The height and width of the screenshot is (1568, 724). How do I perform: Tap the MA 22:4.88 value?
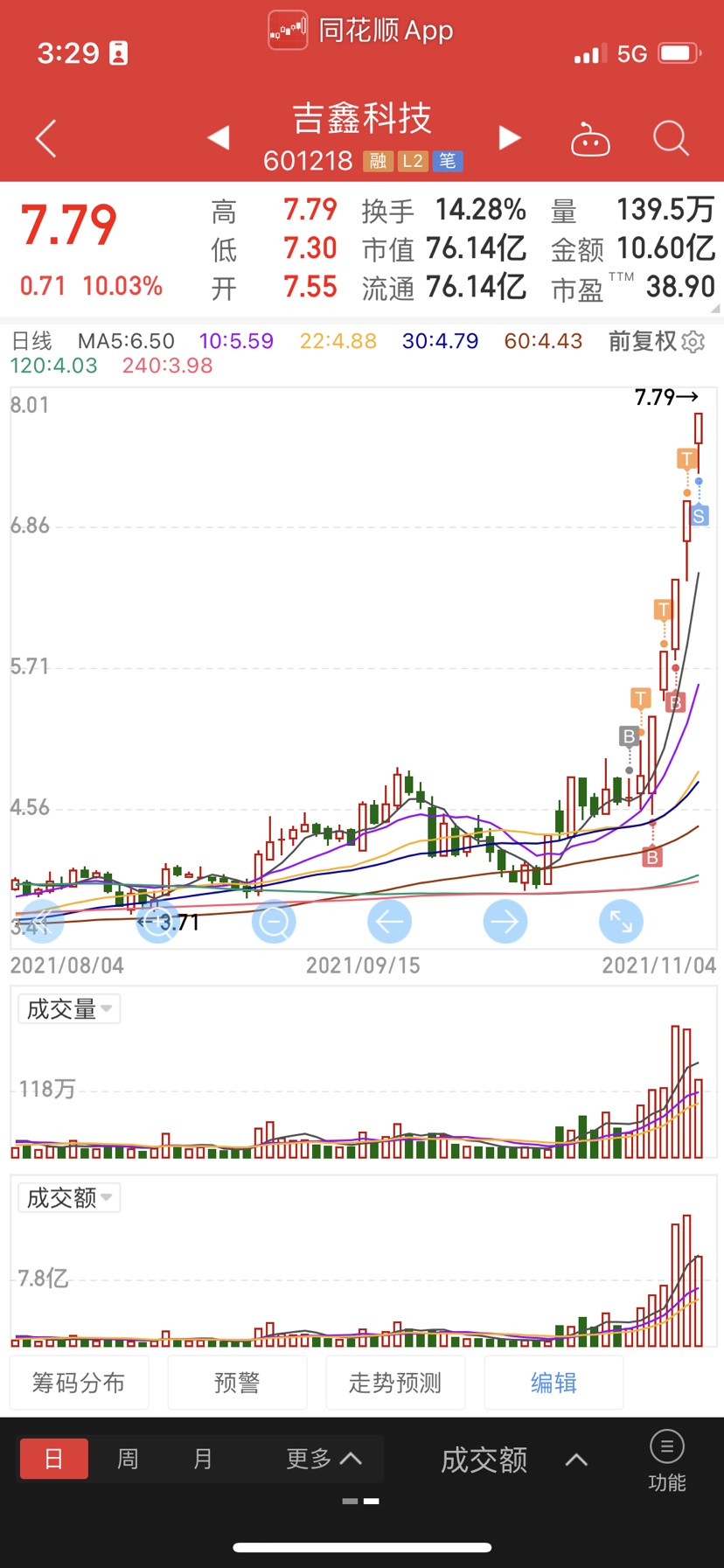[338, 341]
